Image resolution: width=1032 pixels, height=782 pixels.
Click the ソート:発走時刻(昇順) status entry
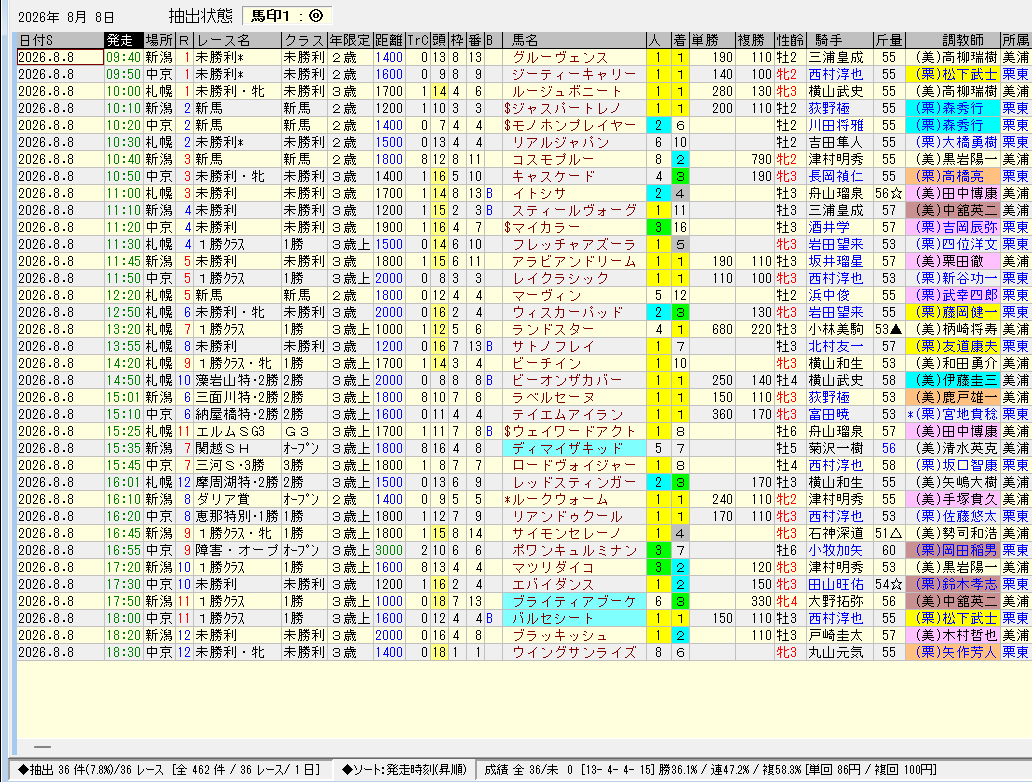pos(404,769)
